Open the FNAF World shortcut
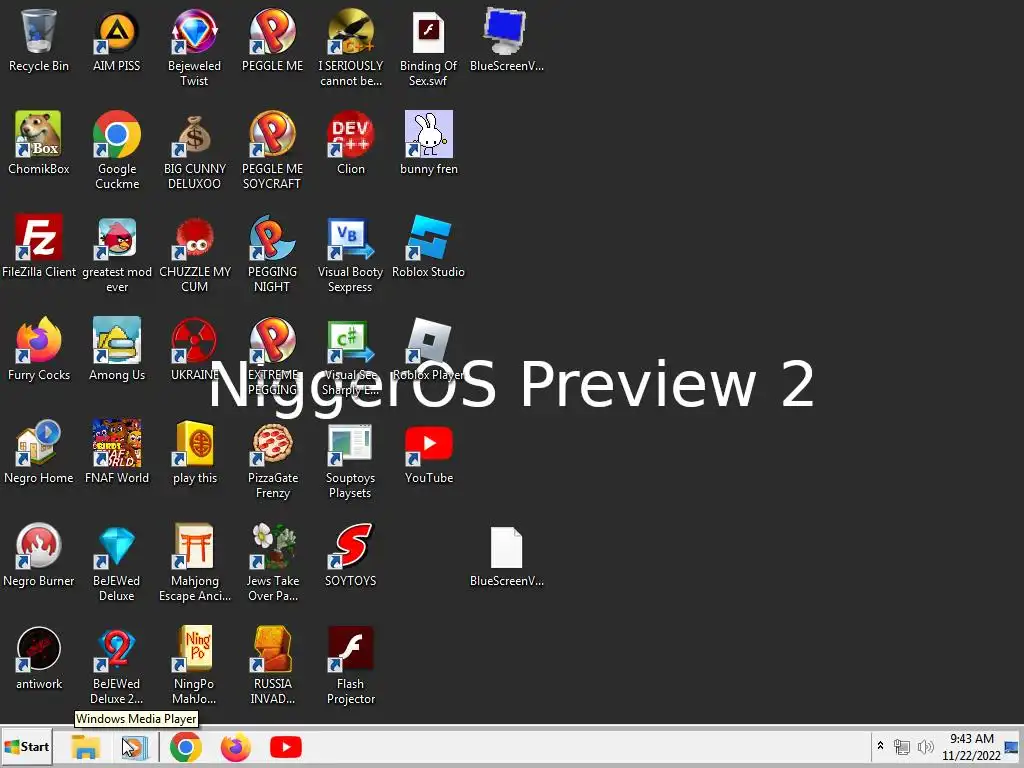Viewport: 1024px width, 768px height. click(117, 453)
